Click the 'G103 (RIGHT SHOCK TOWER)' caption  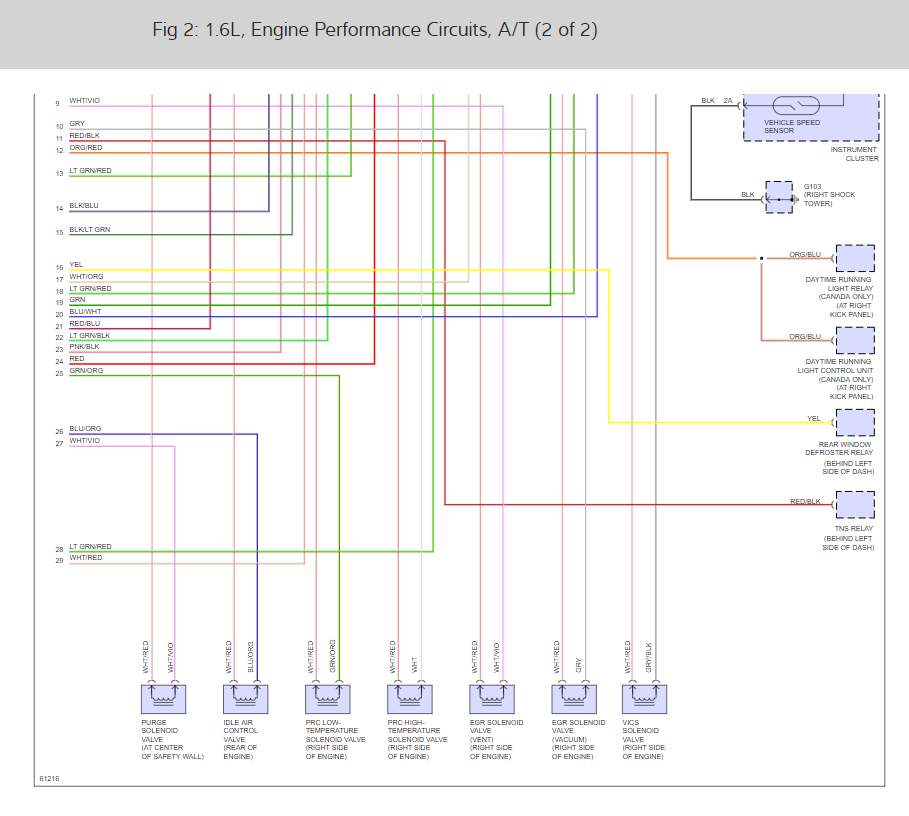[829, 195]
